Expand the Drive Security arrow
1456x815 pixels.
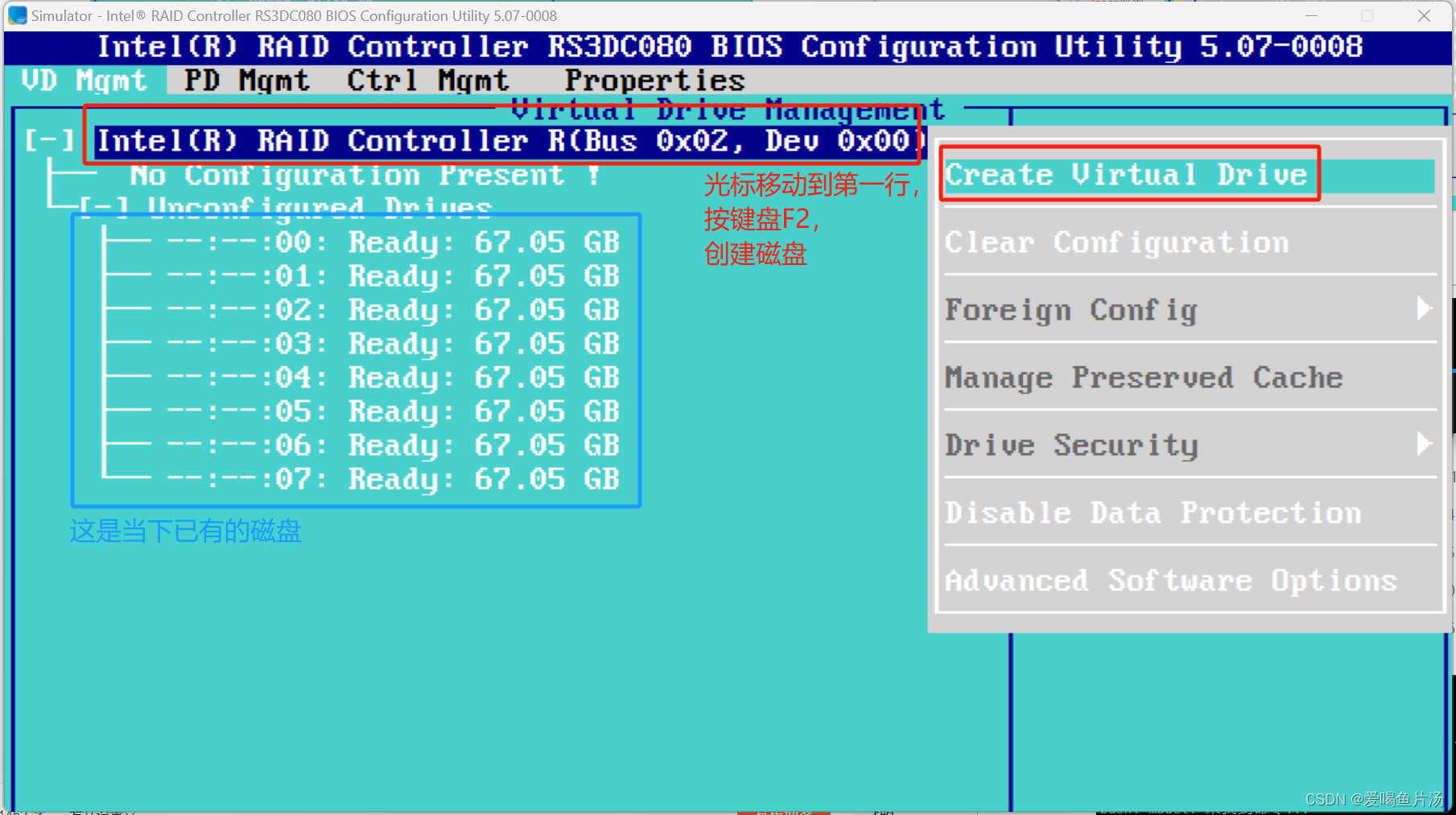(x=1424, y=444)
